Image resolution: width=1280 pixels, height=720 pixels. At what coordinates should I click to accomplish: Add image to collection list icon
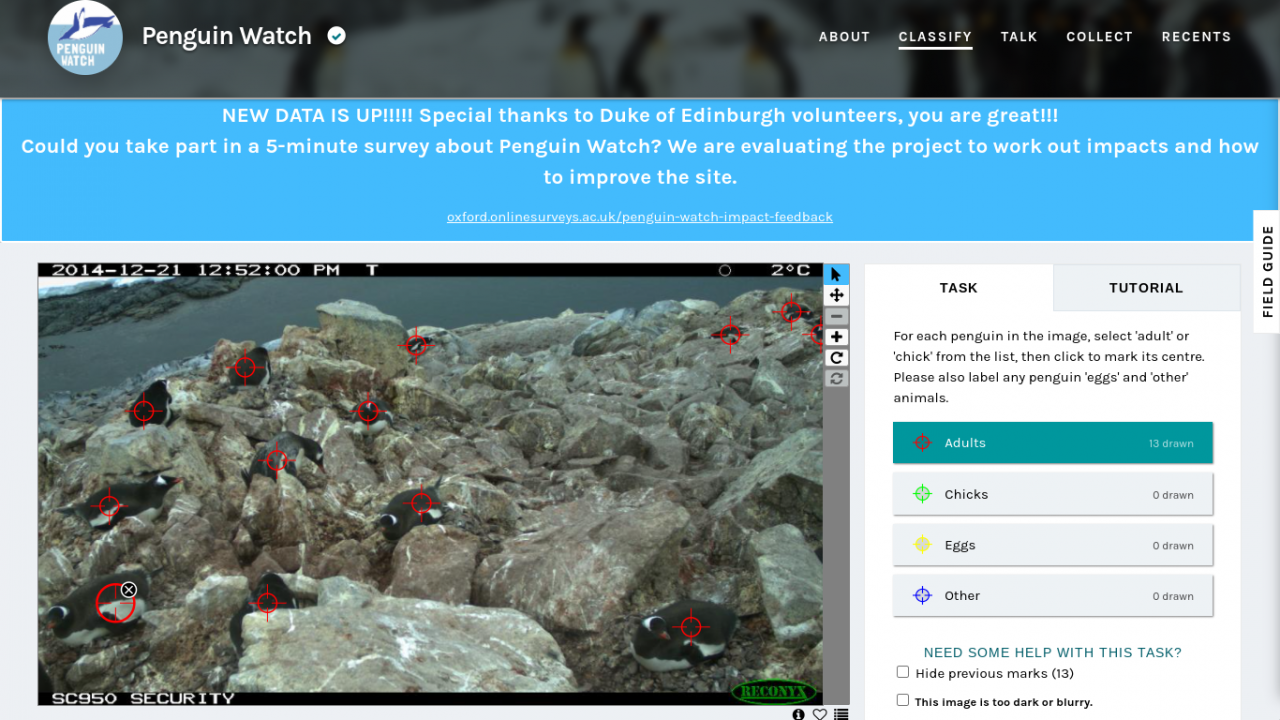tap(841, 714)
